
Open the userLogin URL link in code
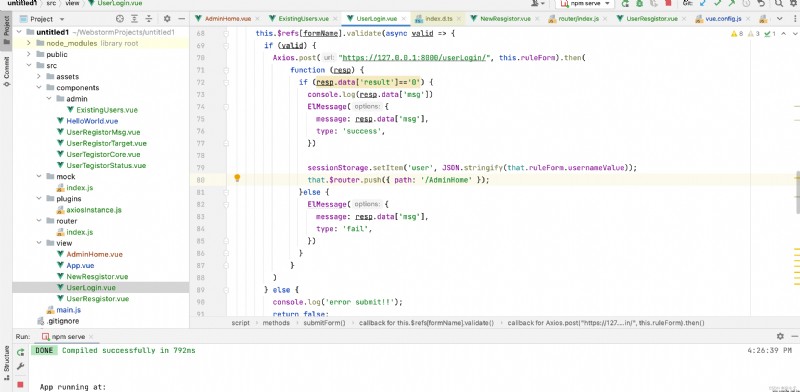point(414,58)
